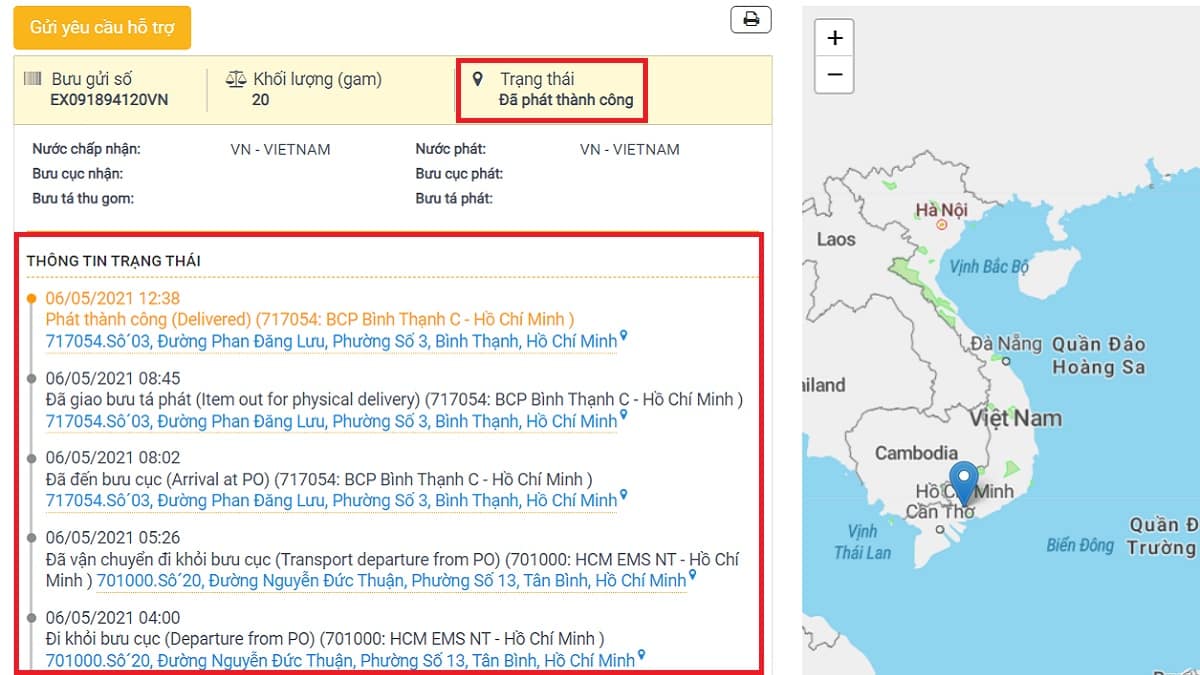Zoom in on the map
The height and width of the screenshot is (675, 1200).
pos(834,38)
